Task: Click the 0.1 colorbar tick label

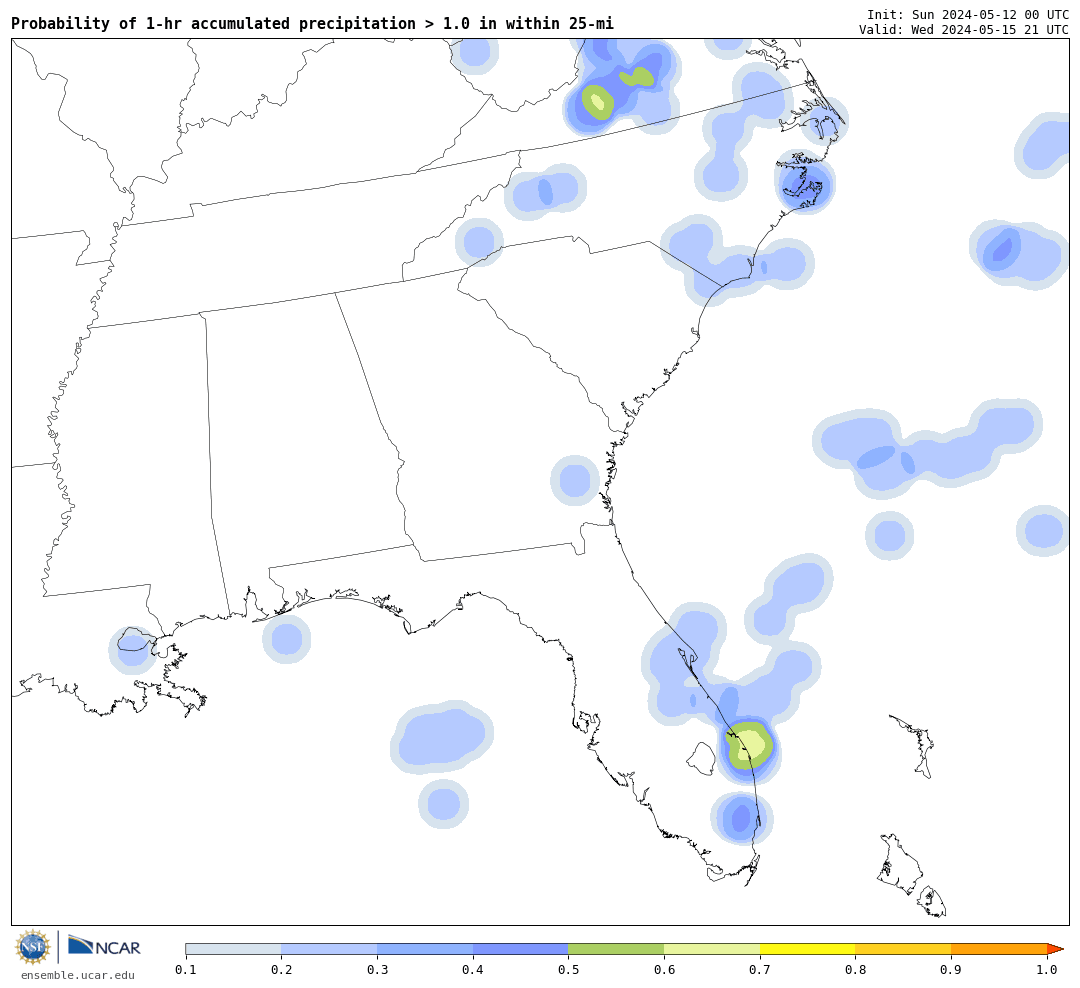Action: pyautogui.click(x=186, y=970)
